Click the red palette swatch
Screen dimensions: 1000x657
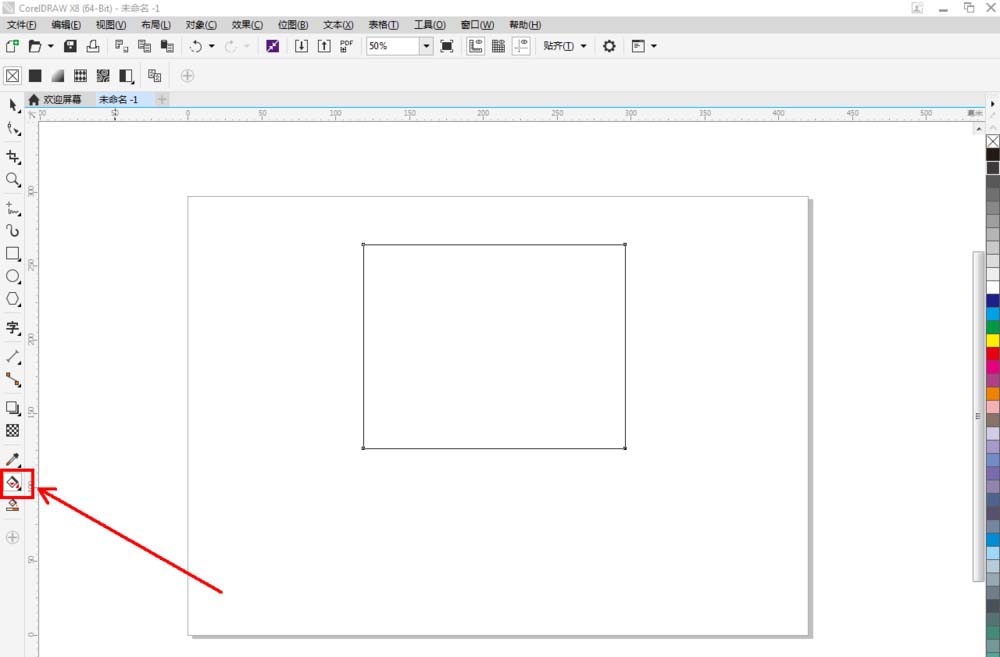992,353
